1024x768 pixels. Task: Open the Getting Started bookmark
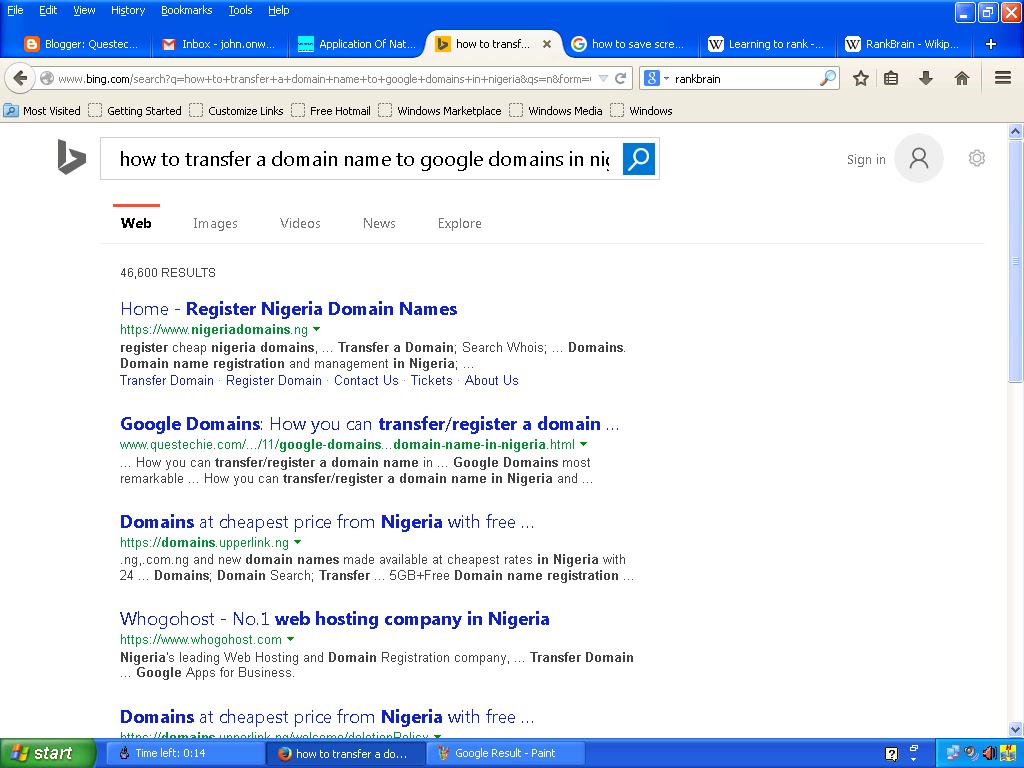tap(135, 110)
